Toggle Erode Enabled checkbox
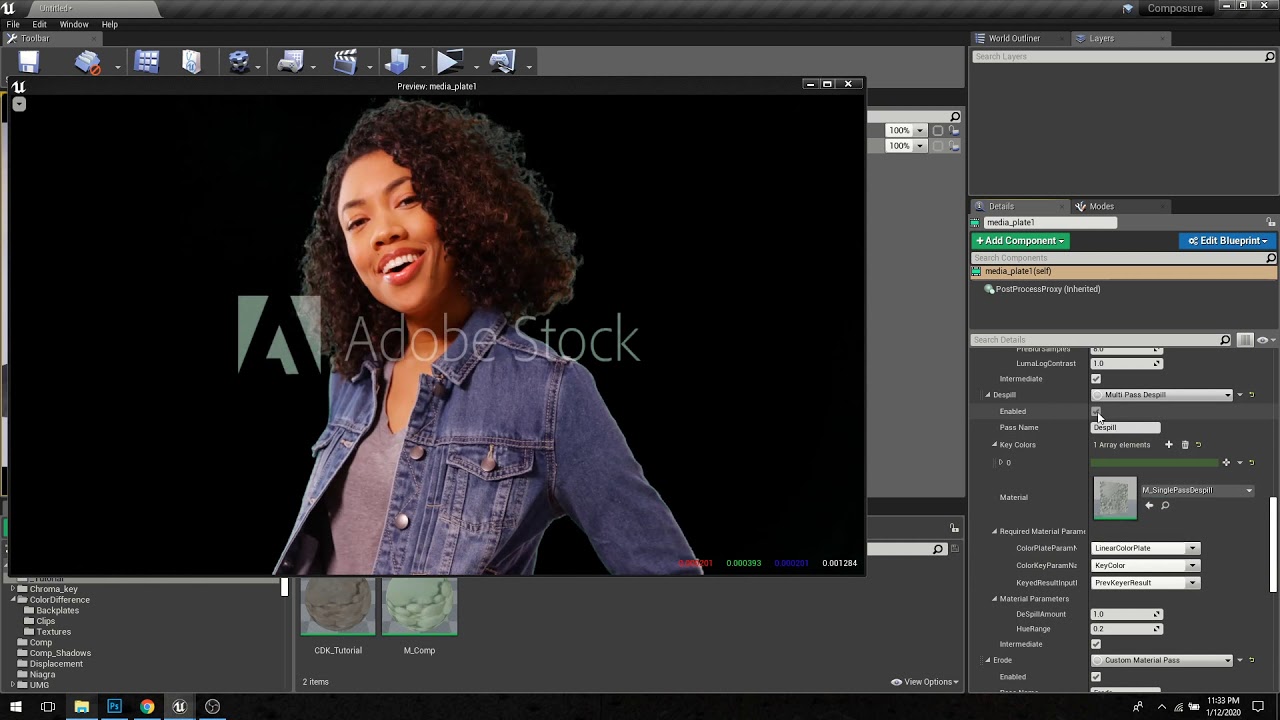Viewport: 1280px width, 720px height. 1096,677
